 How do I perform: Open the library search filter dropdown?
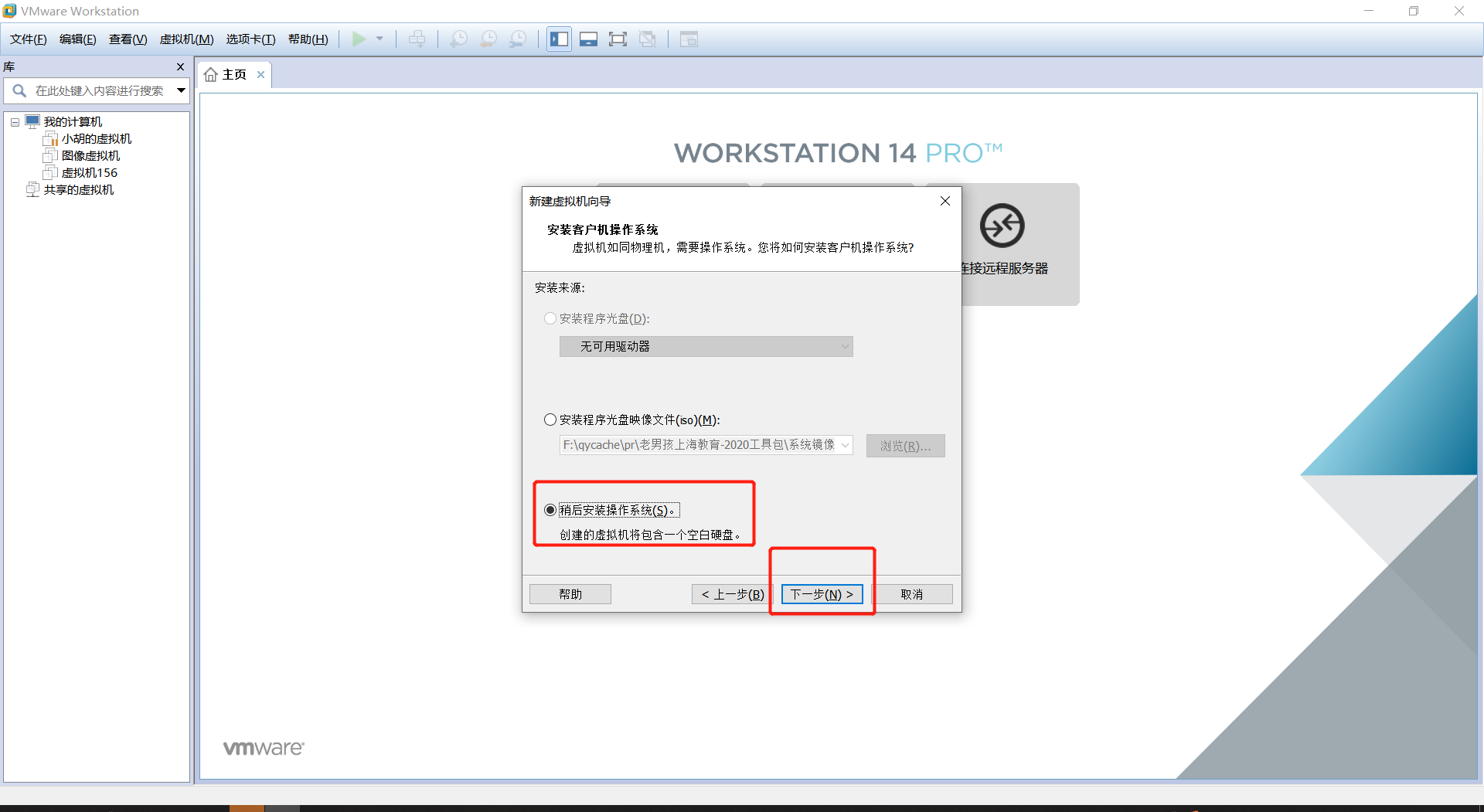(181, 91)
